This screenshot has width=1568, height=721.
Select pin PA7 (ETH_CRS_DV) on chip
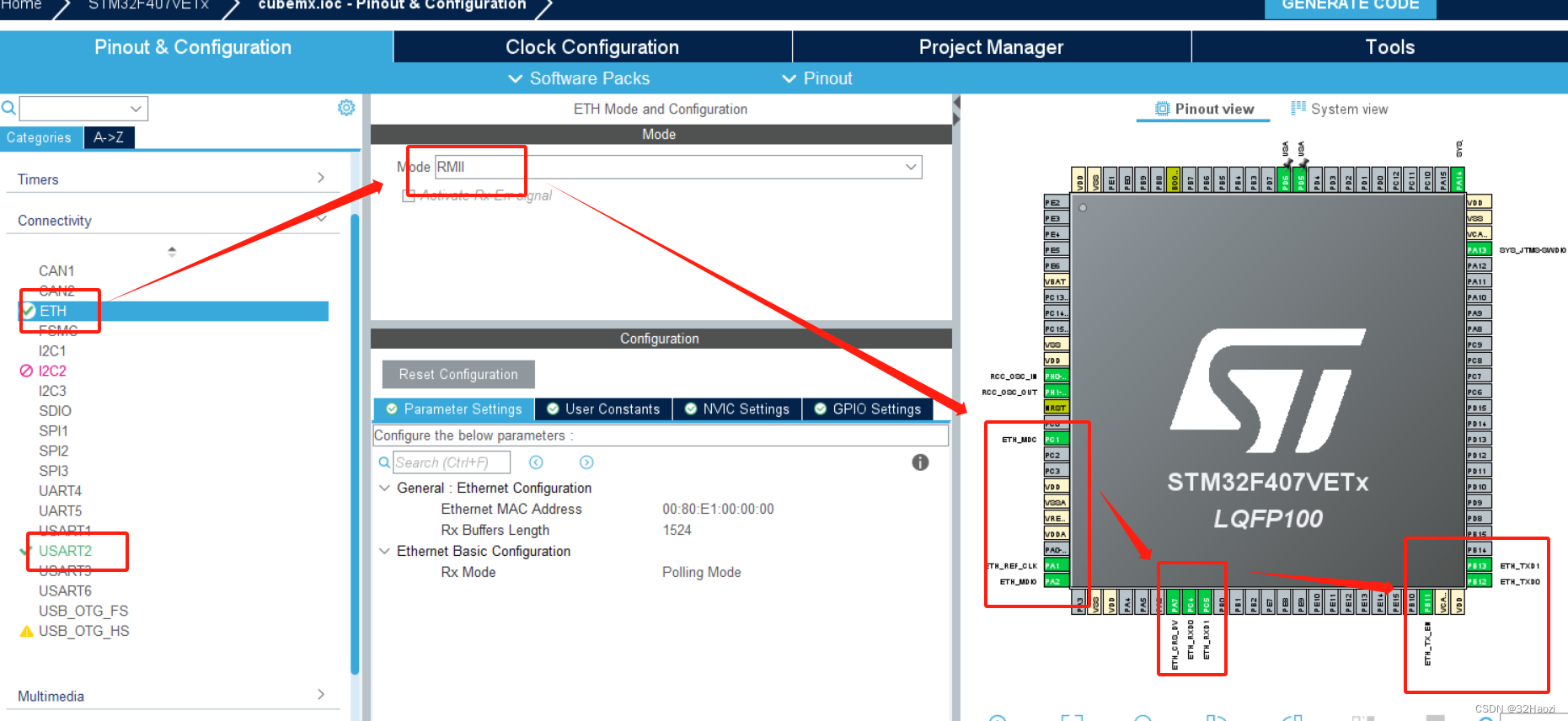[x=1175, y=602]
